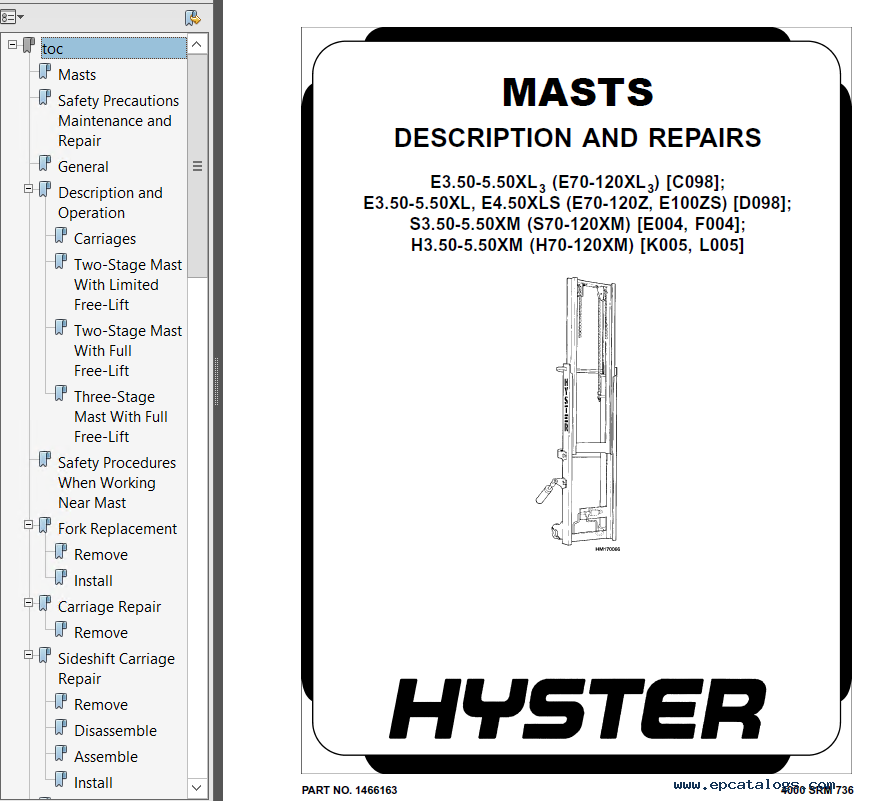
Task: Click the bookmarks panel scroll up arrow
Action: coord(197,44)
